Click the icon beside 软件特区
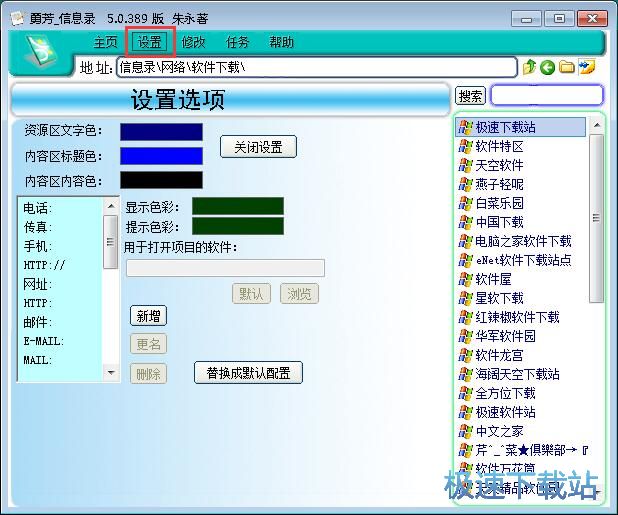Image resolution: width=618 pixels, height=515 pixels. point(465,146)
